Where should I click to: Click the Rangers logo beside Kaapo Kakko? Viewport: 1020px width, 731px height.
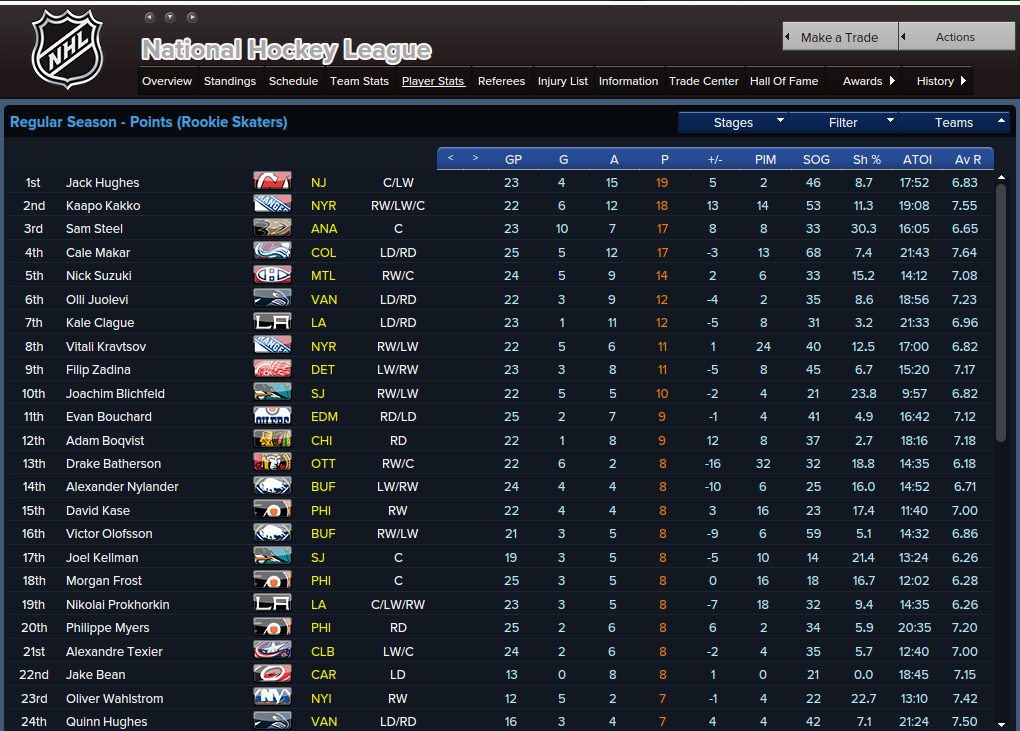coord(272,205)
